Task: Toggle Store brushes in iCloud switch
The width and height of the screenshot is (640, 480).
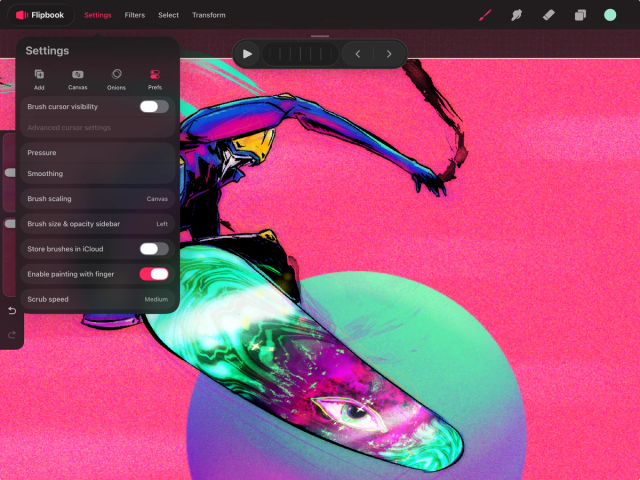Action: click(154, 249)
